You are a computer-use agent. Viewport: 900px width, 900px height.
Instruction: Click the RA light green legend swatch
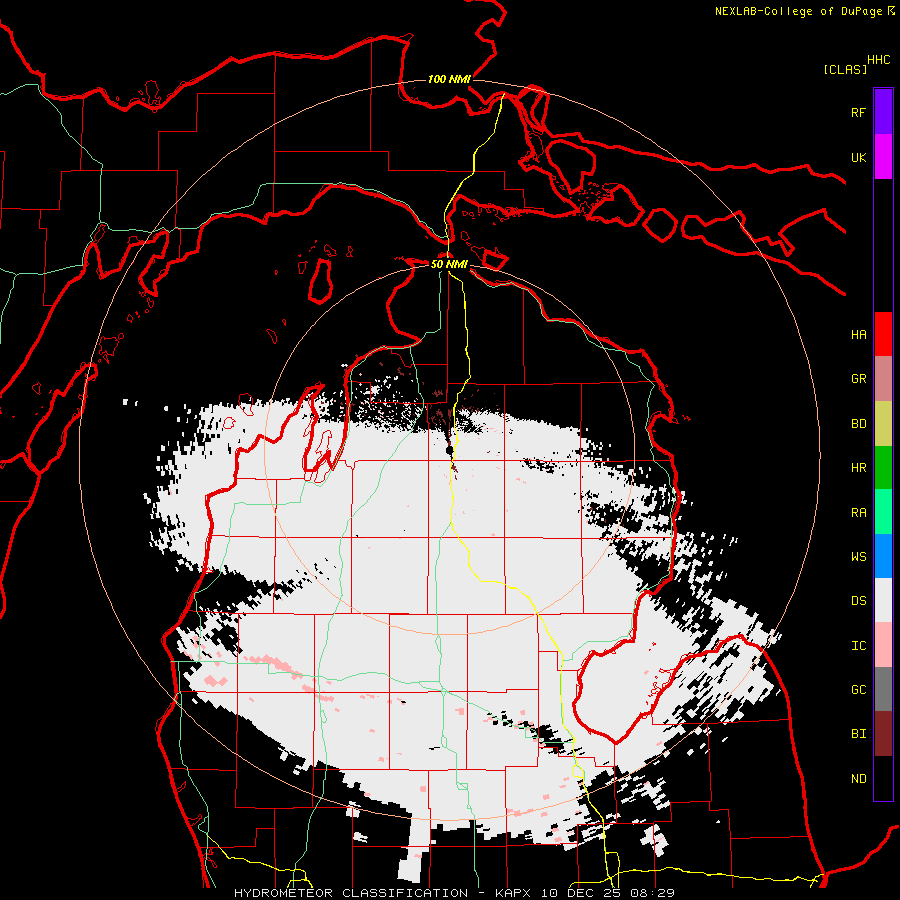(883, 512)
